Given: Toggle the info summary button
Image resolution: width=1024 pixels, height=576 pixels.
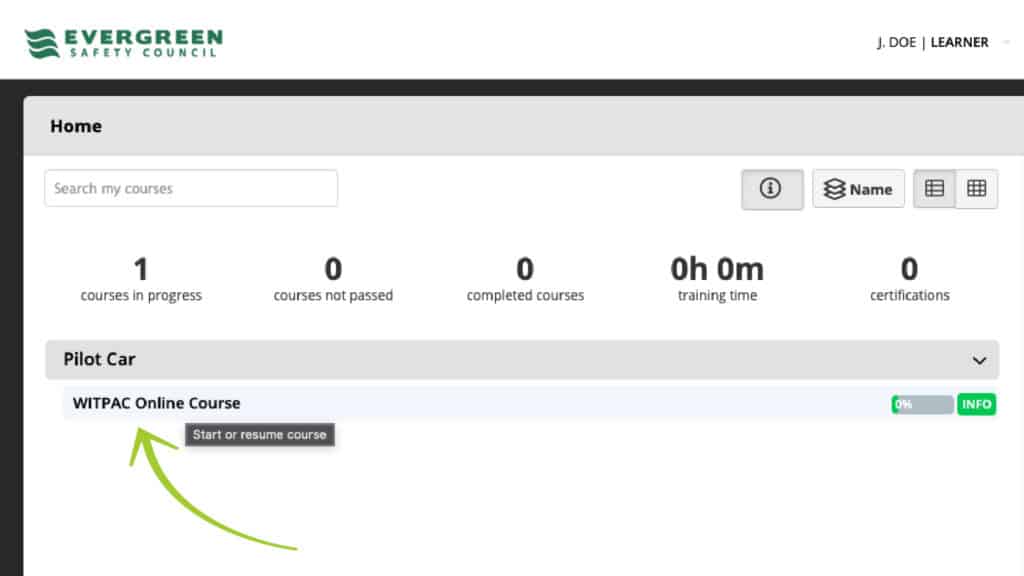Looking at the screenshot, I should pos(772,189).
